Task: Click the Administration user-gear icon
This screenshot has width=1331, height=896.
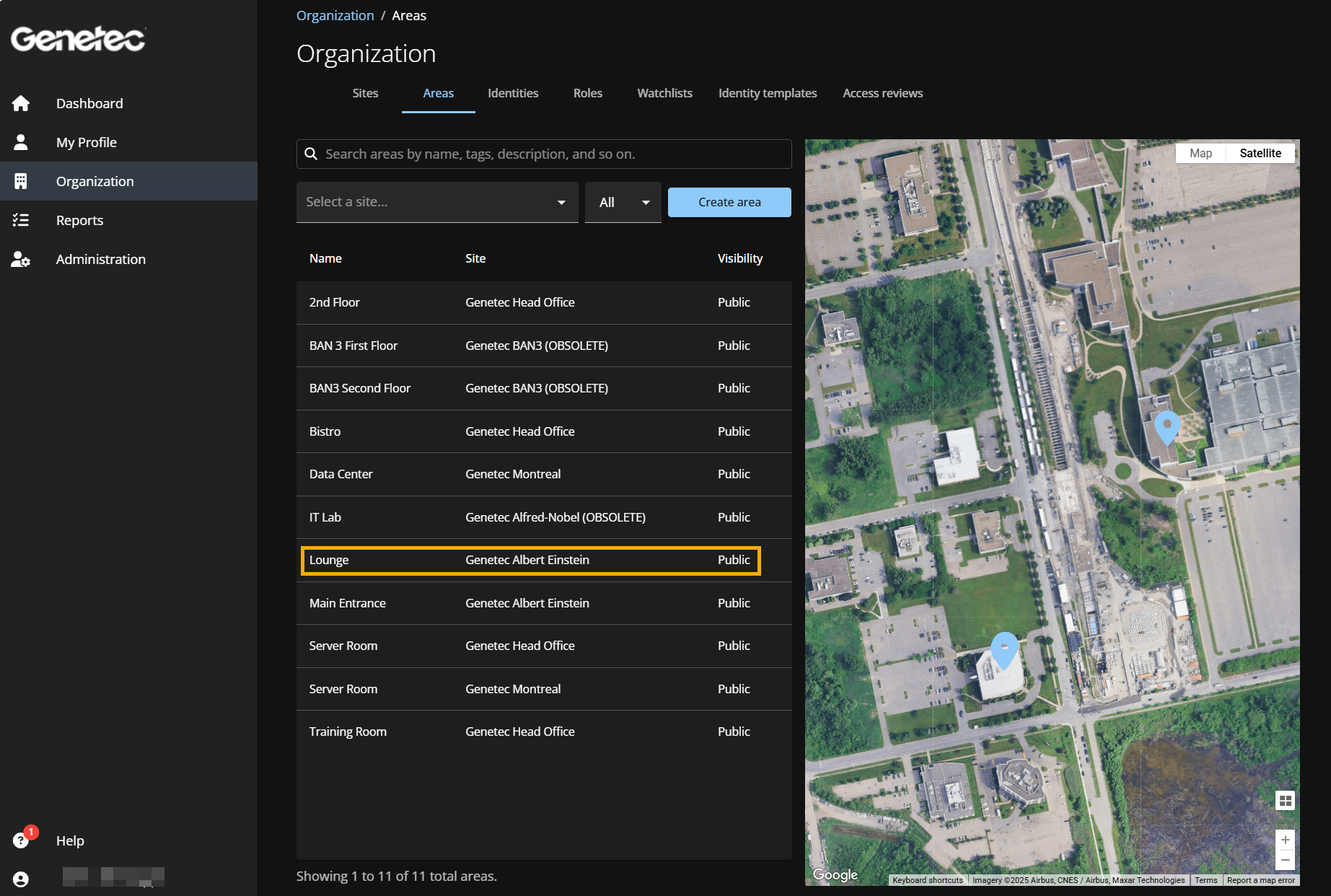Action: 21,259
